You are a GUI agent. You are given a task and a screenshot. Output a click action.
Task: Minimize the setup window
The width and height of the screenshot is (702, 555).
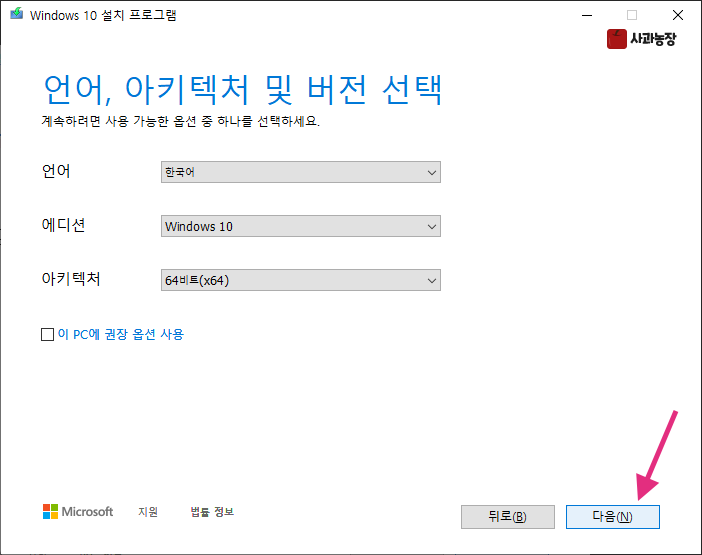pyautogui.click(x=587, y=15)
